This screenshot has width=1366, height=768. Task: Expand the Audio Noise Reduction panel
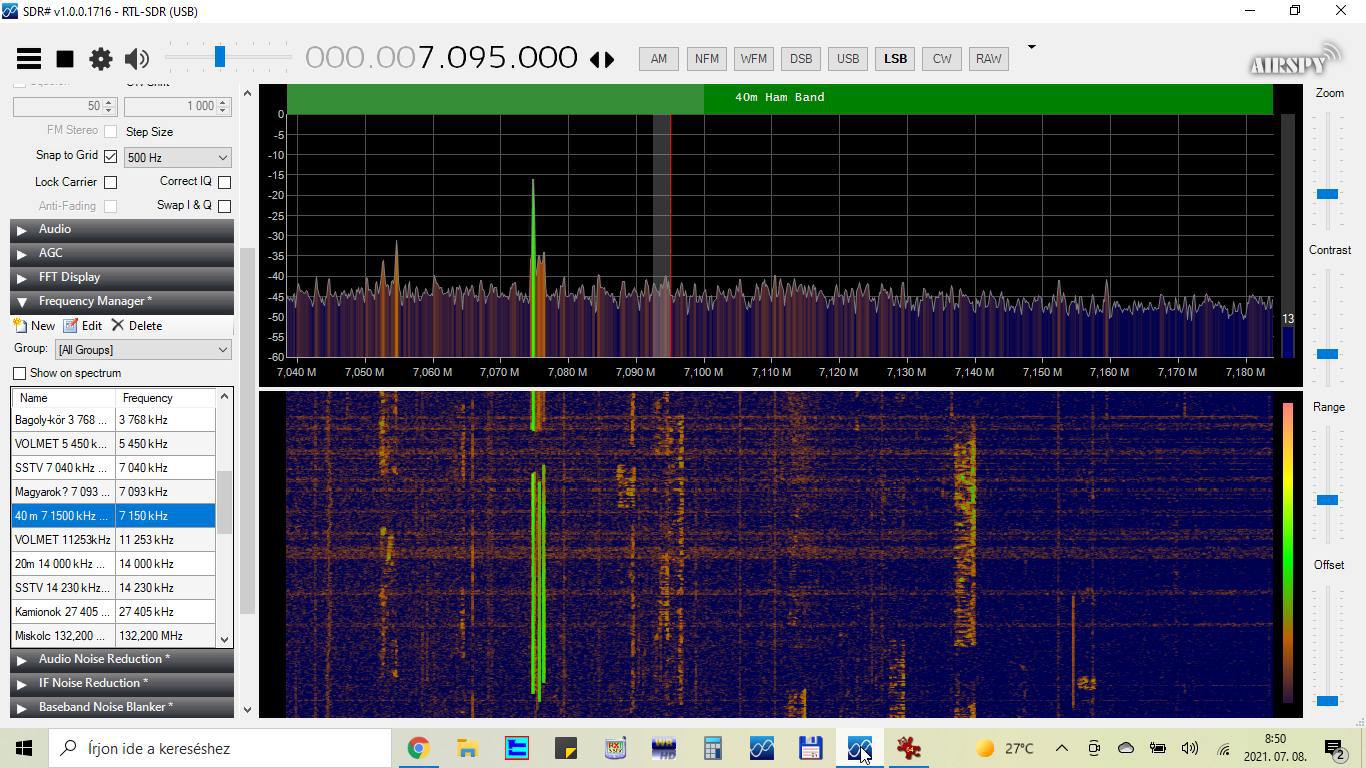click(x=122, y=659)
